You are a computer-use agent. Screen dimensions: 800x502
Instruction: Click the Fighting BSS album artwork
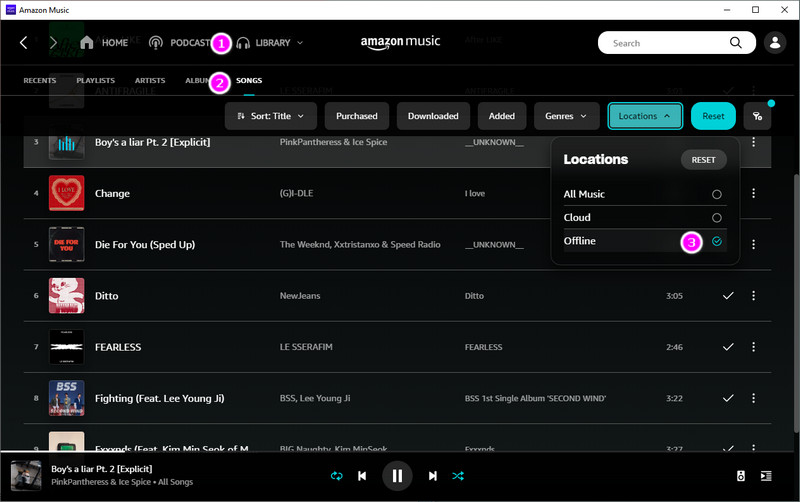[67, 398]
